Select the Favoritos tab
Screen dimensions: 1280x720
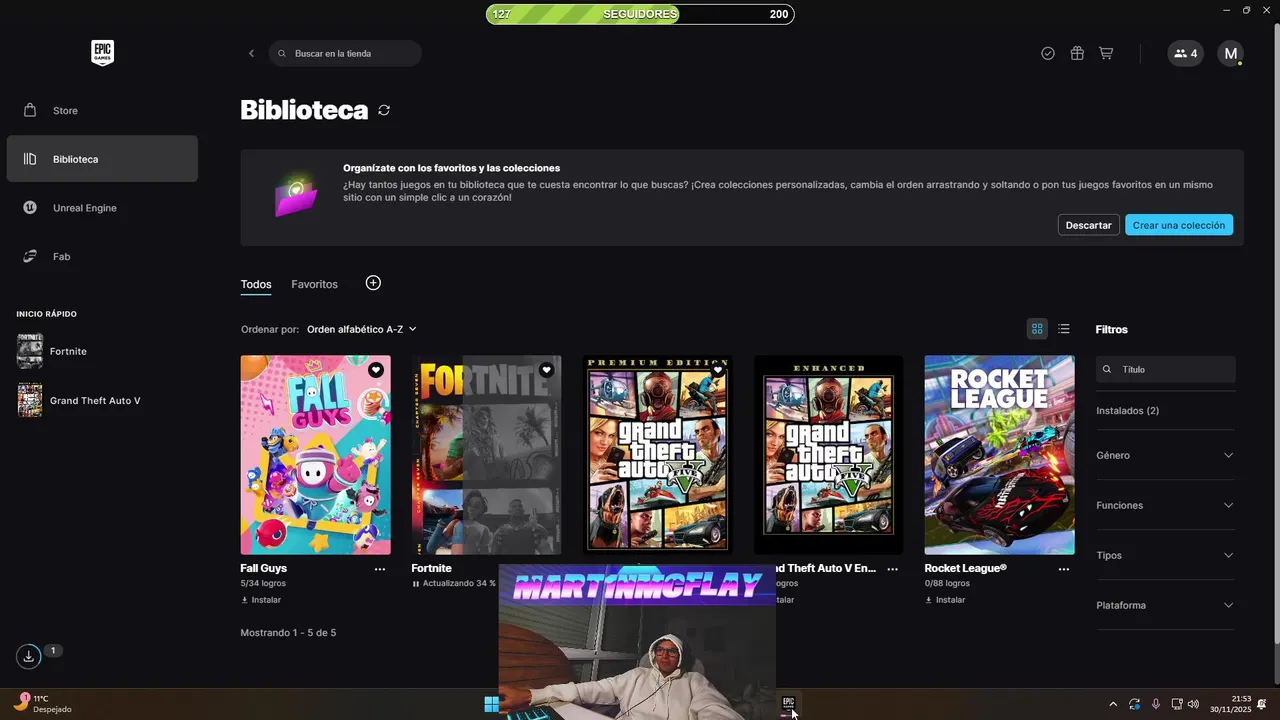[314, 284]
